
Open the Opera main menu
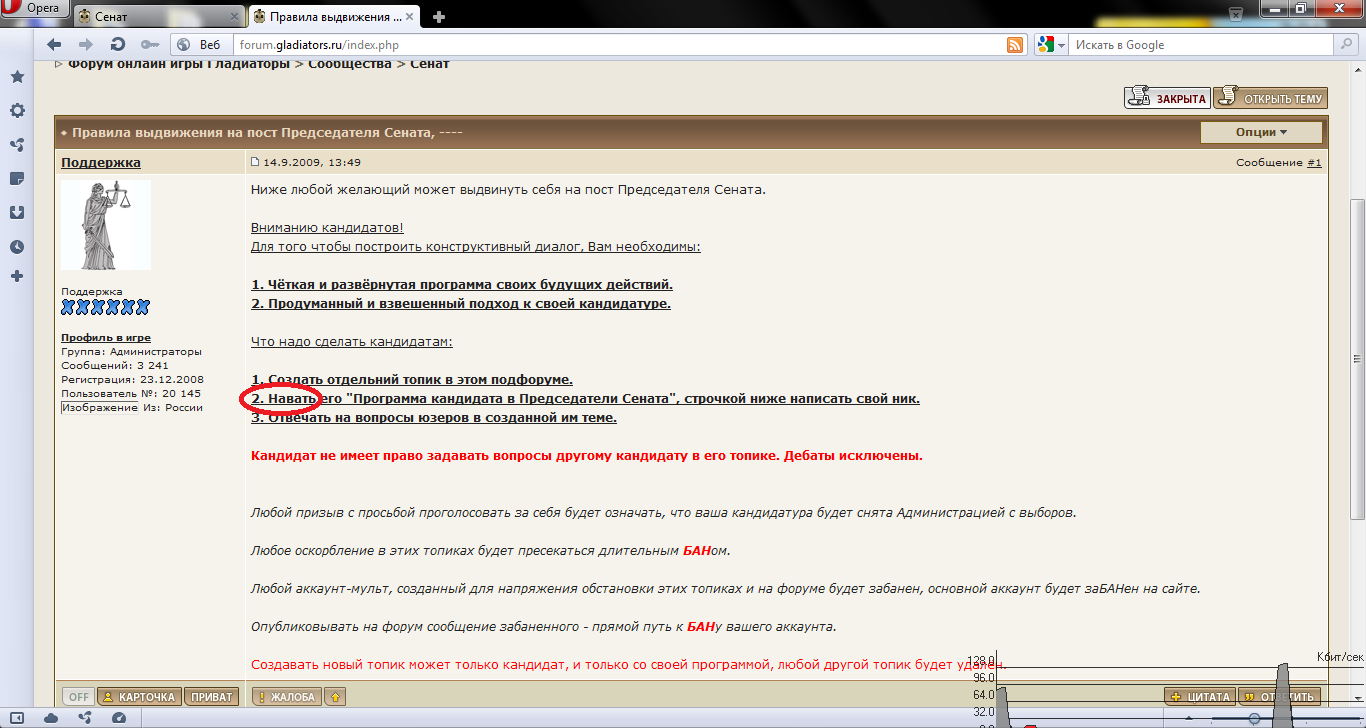[x=35, y=9]
